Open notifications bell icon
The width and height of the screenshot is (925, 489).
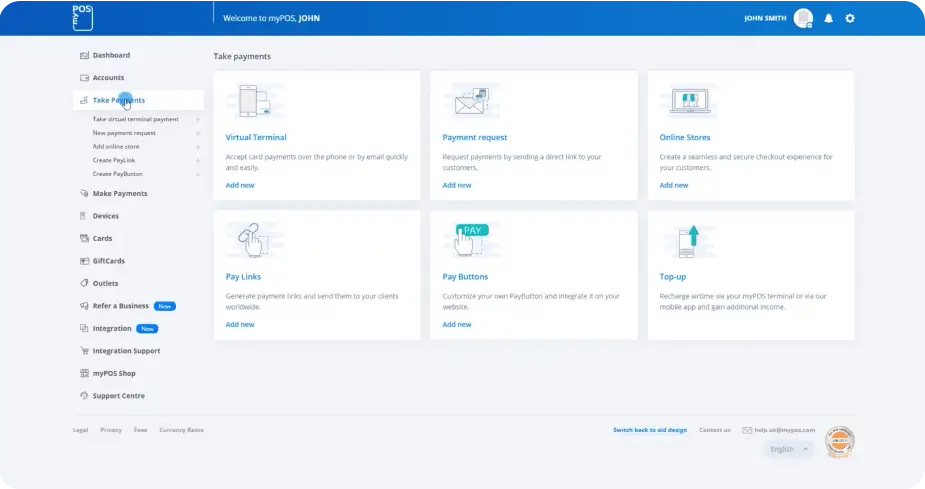pyautogui.click(x=828, y=18)
